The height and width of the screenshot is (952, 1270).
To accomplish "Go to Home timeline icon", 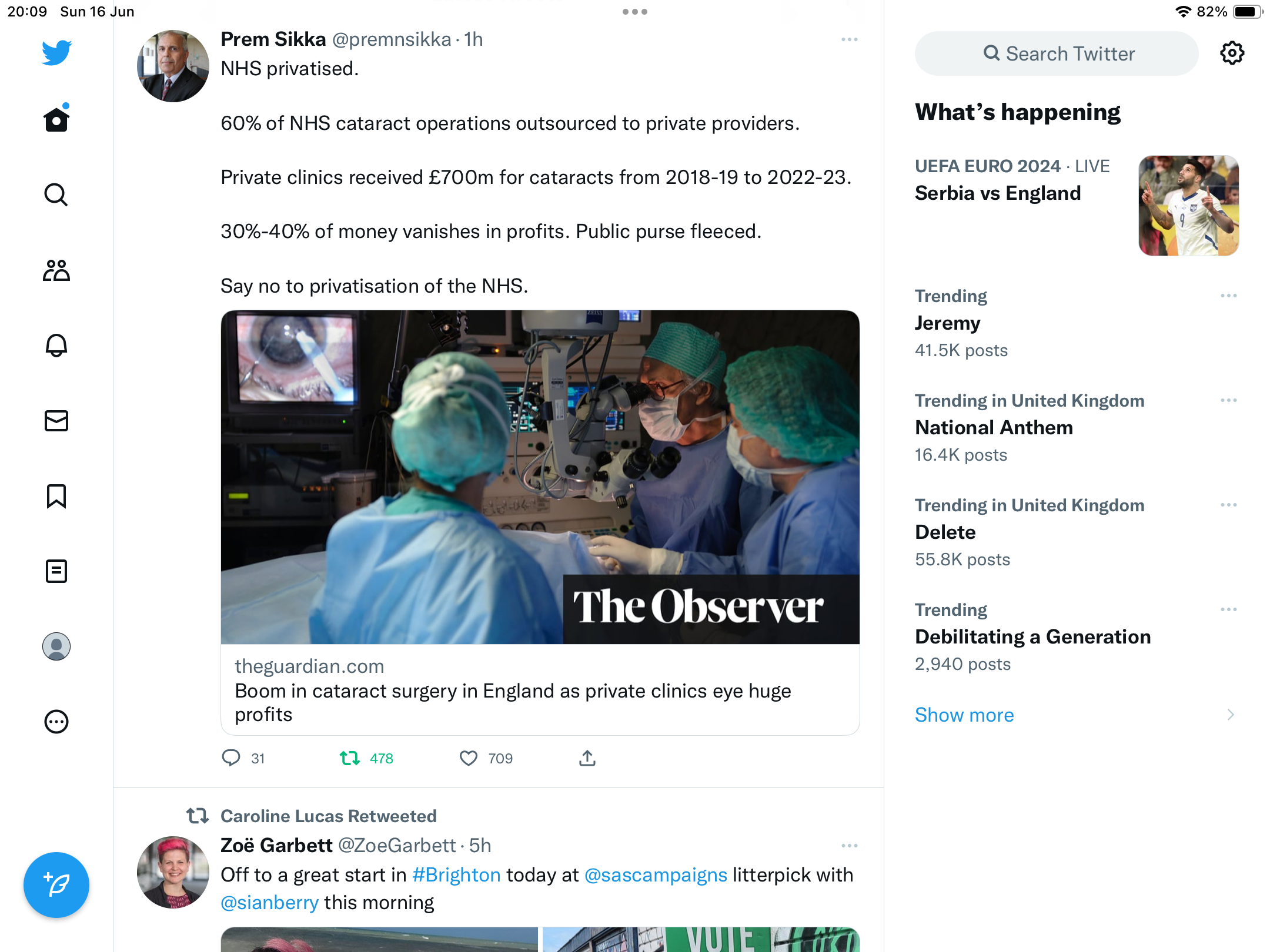I will coord(56,118).
